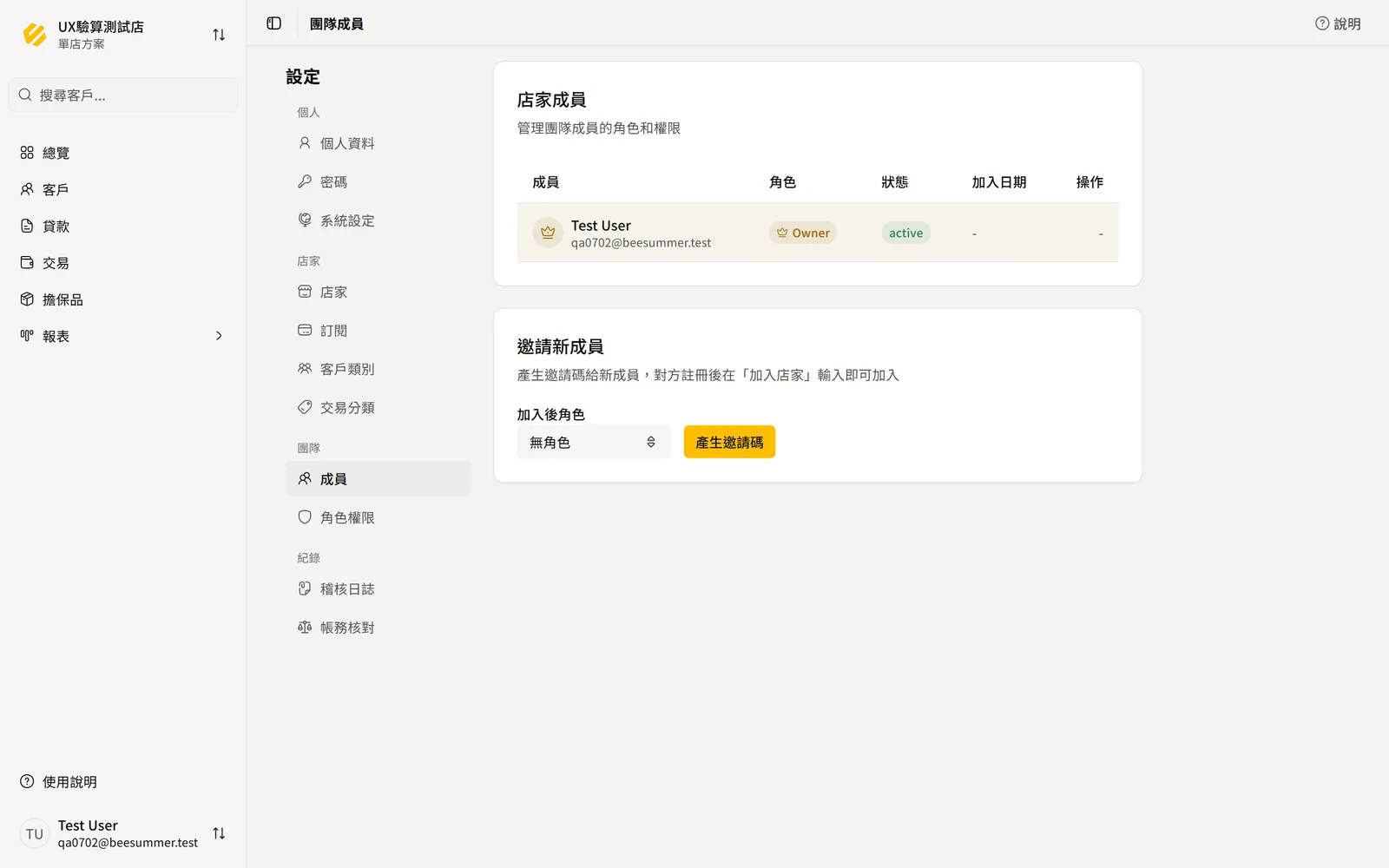This screenshot has width=1389, height=868.
Task: Click the 交易 wallet icon
Action: click(27, 262)
